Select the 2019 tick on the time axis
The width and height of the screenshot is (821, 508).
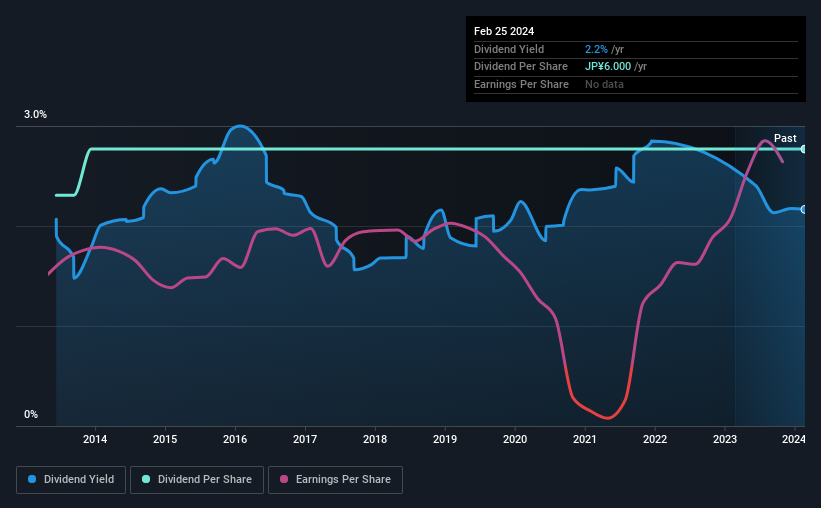(x=445, y=439)
